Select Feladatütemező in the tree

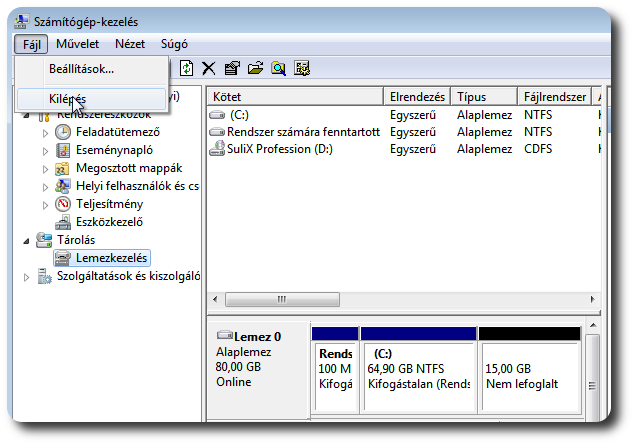pos(118,132)
